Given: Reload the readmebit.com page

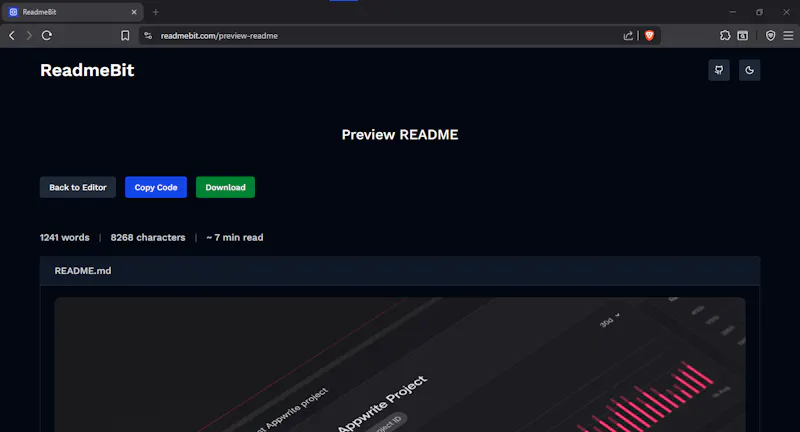Looking at the screenshot, I should click(x=47, y=36).
